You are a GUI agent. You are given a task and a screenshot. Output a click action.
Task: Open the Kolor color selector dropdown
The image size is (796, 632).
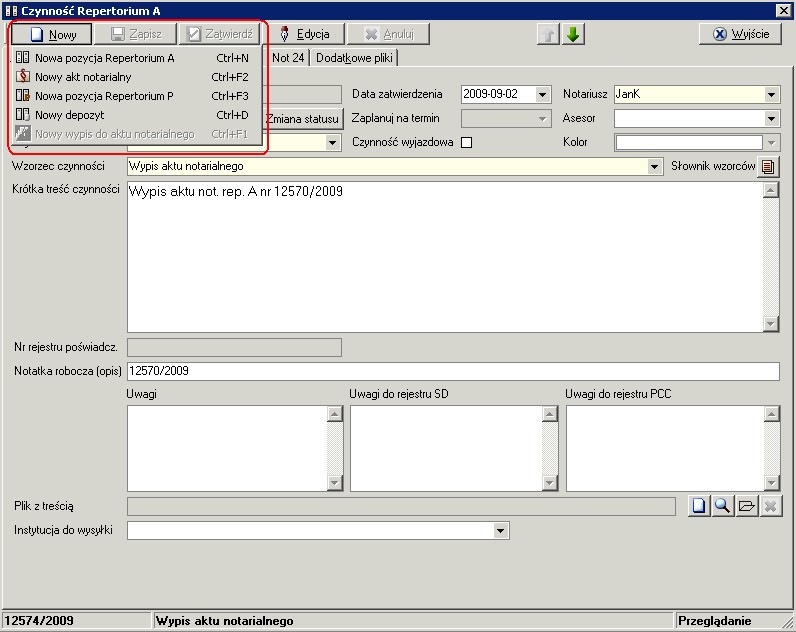[x=771, y=143]
